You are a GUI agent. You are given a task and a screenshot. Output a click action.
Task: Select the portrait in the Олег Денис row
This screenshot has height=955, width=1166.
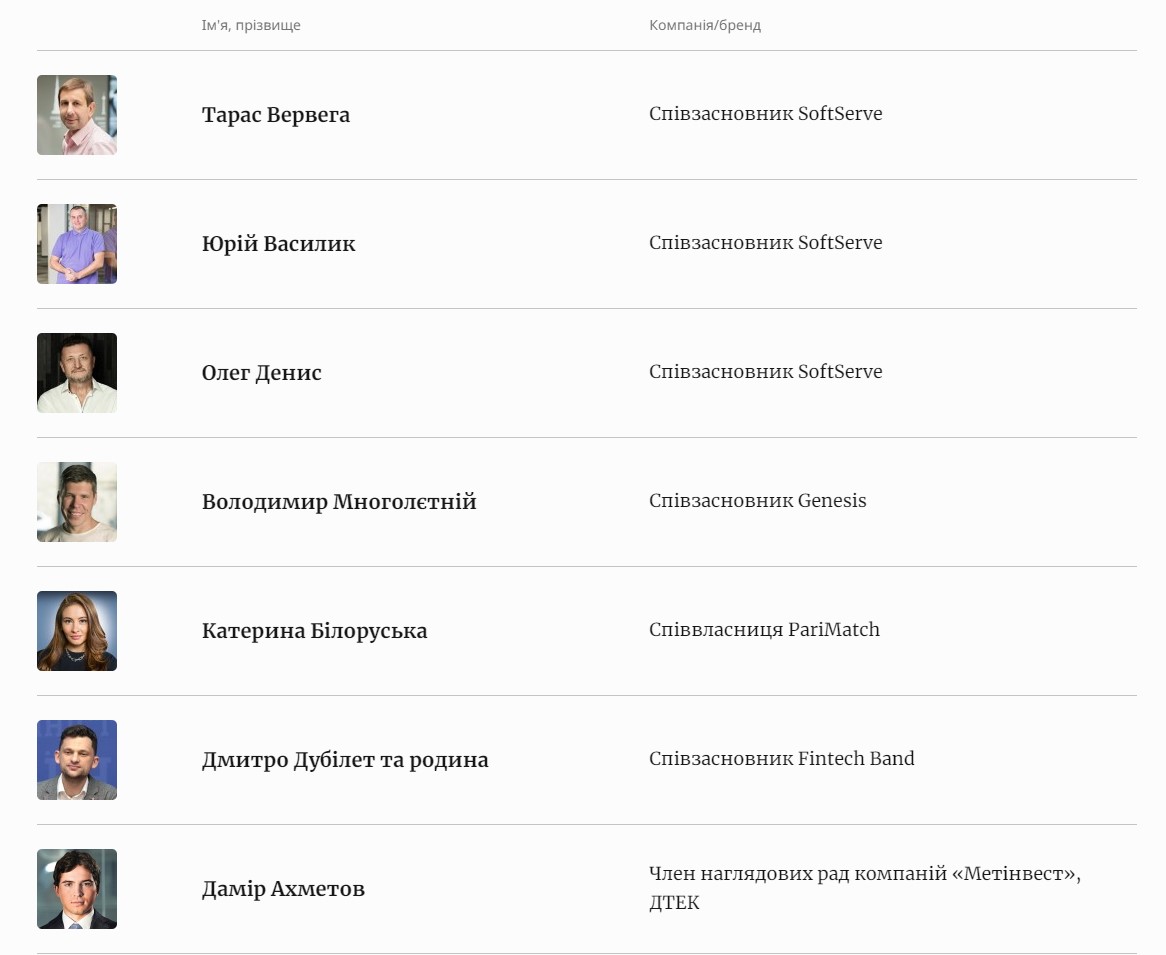pos(77,373)
